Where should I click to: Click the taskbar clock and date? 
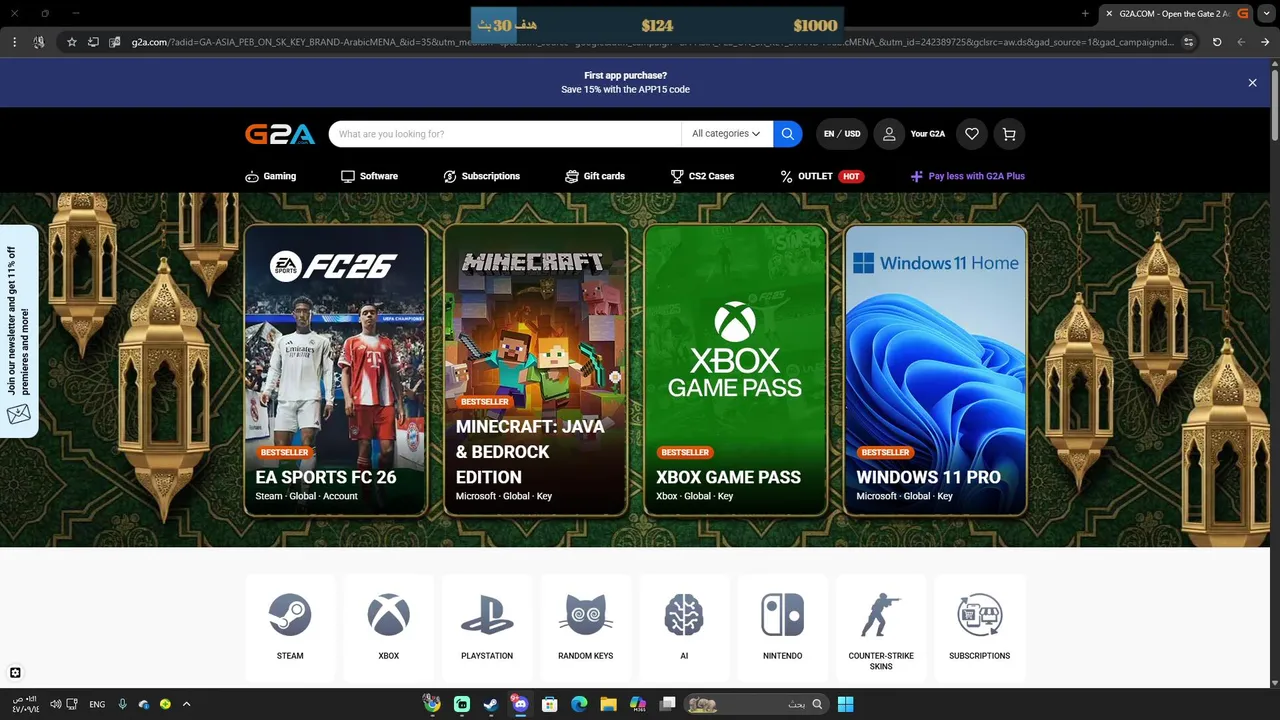[x=26, y=704]
